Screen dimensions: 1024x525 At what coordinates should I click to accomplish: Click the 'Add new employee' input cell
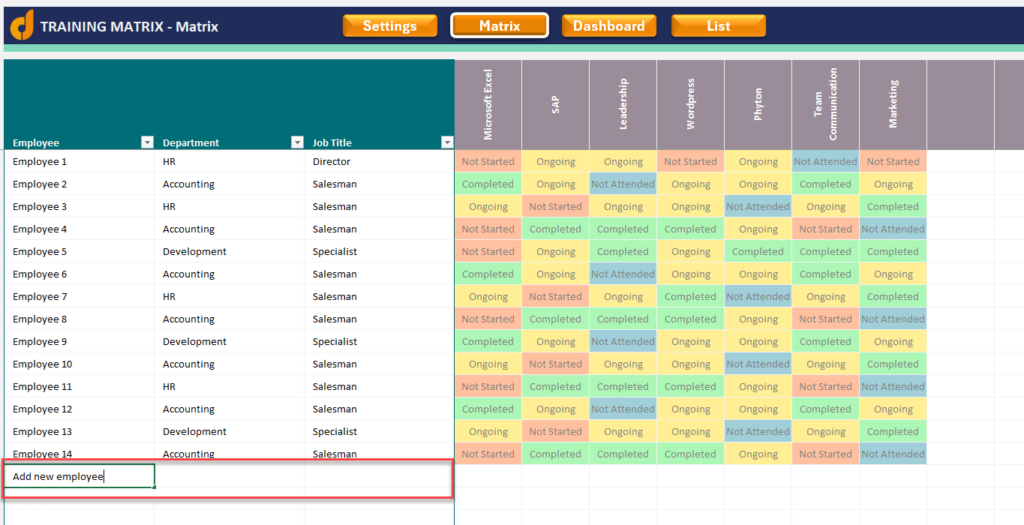pos(80,476)
